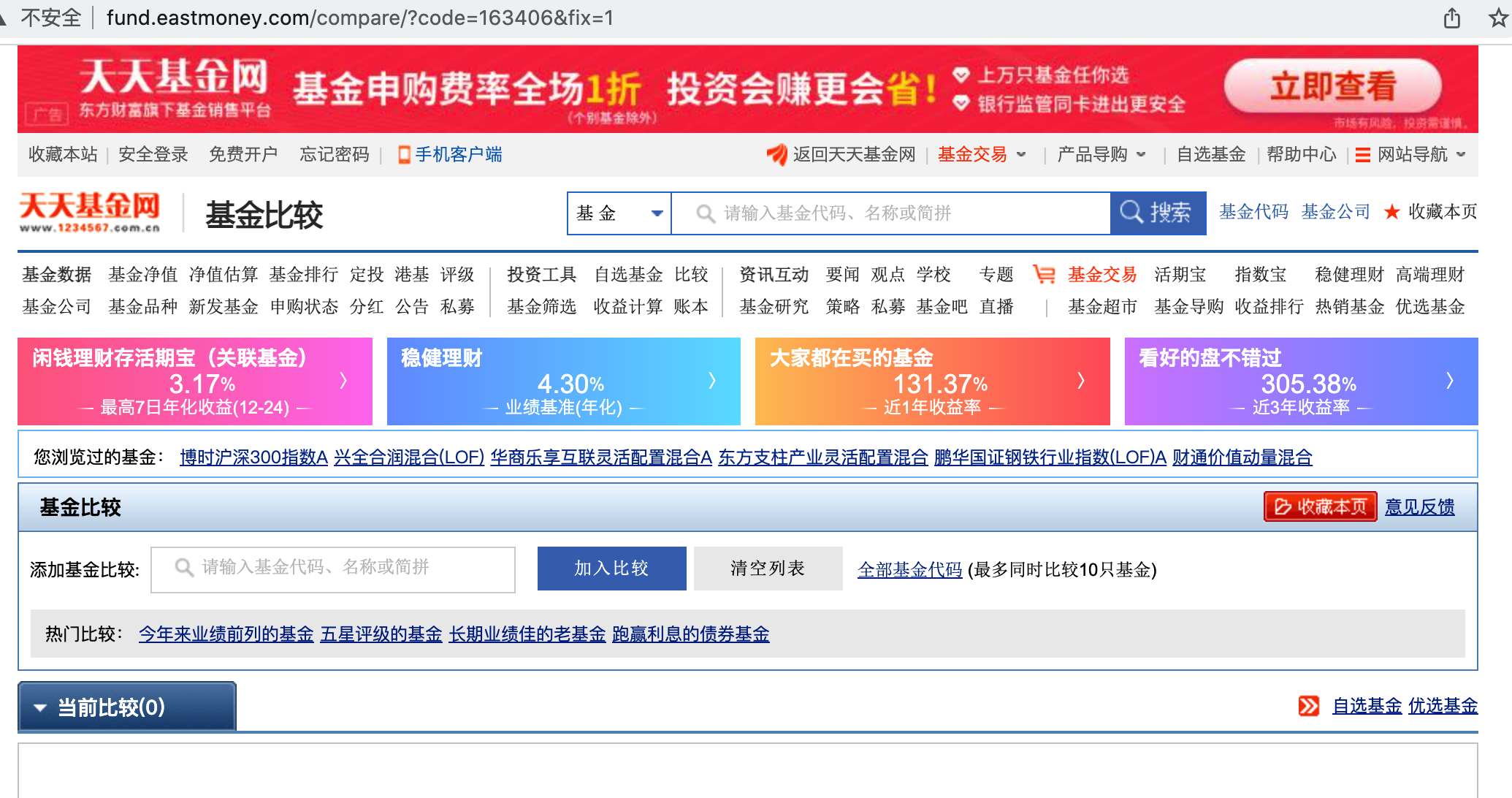The image size is (1512, 798).
Task: Open the 基金 search type dropdown
Action: 619,213
